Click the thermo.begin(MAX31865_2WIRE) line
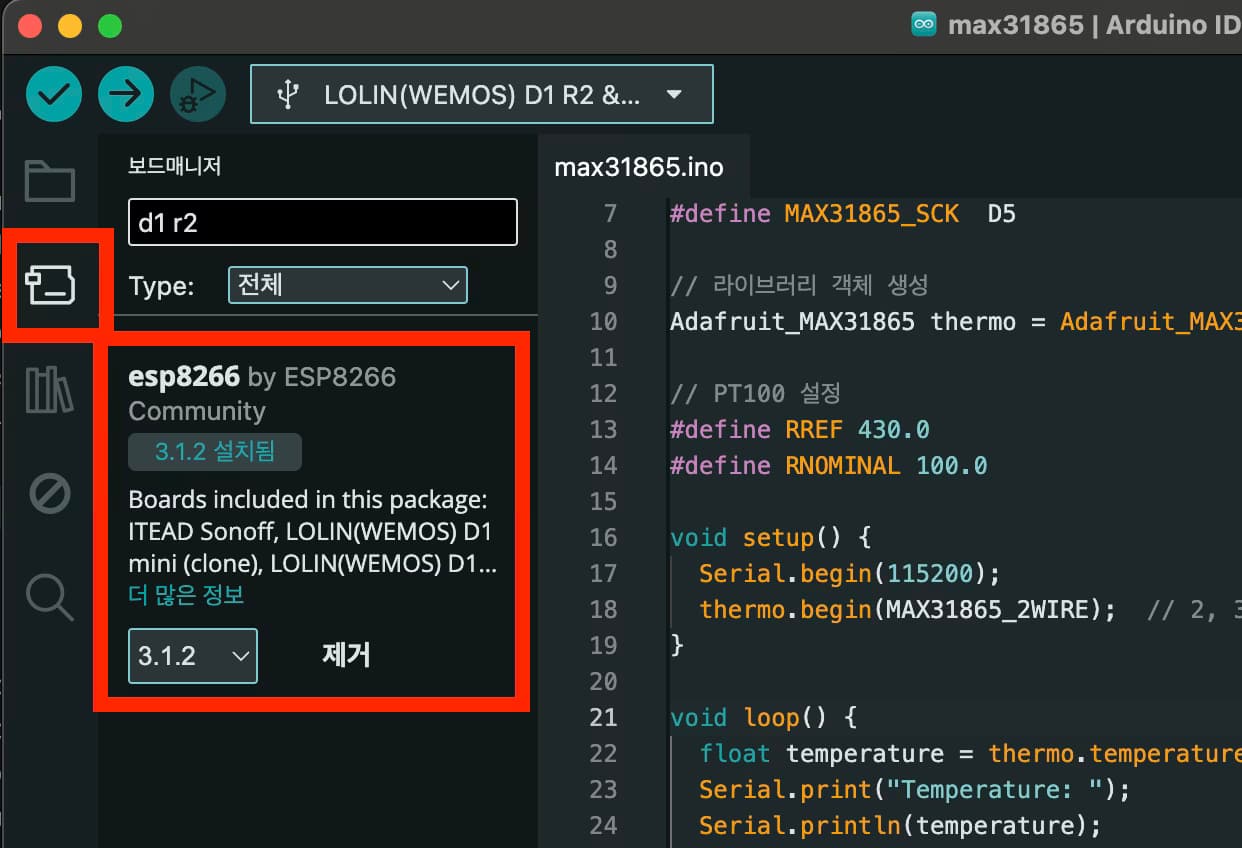The height and width of the screenshot is (848, 1242). coord(907,609)
